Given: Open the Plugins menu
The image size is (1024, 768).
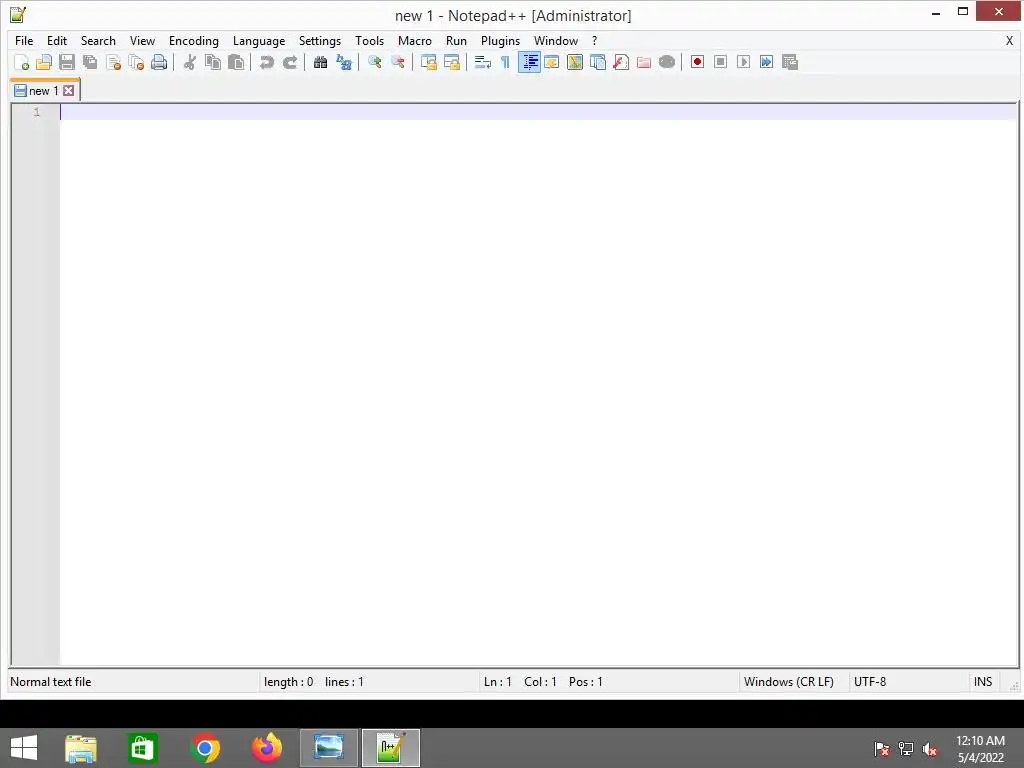Looking at the screenshot, I should [x=500, y=40].
